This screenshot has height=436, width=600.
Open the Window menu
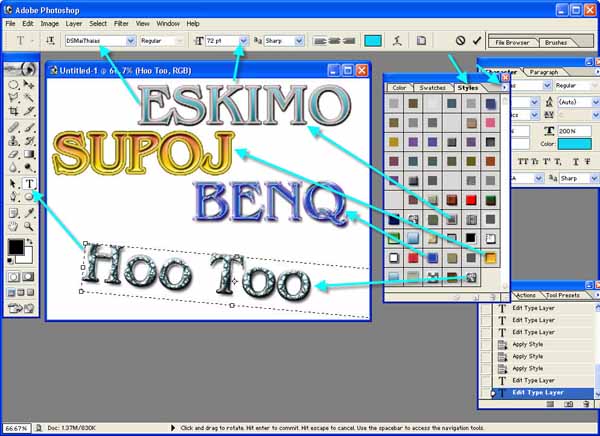point(168,24)
